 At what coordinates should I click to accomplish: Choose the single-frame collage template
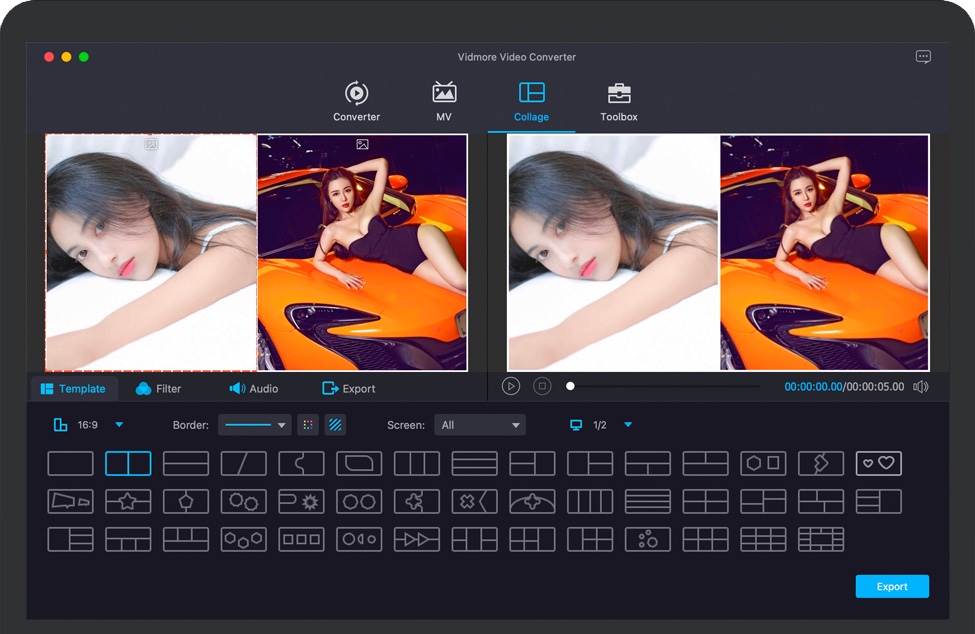click(x=70, y=463)
